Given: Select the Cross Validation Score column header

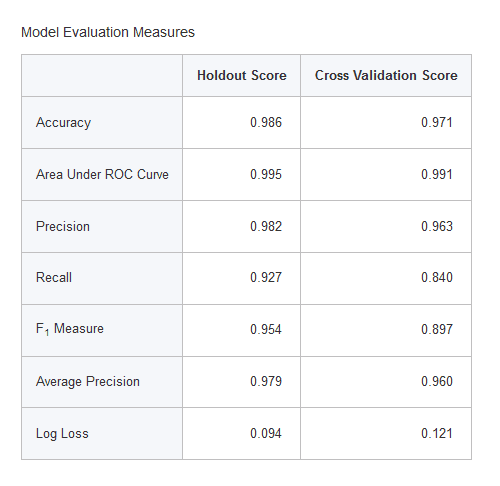Looking at the screenshot, I should (386, 75).
